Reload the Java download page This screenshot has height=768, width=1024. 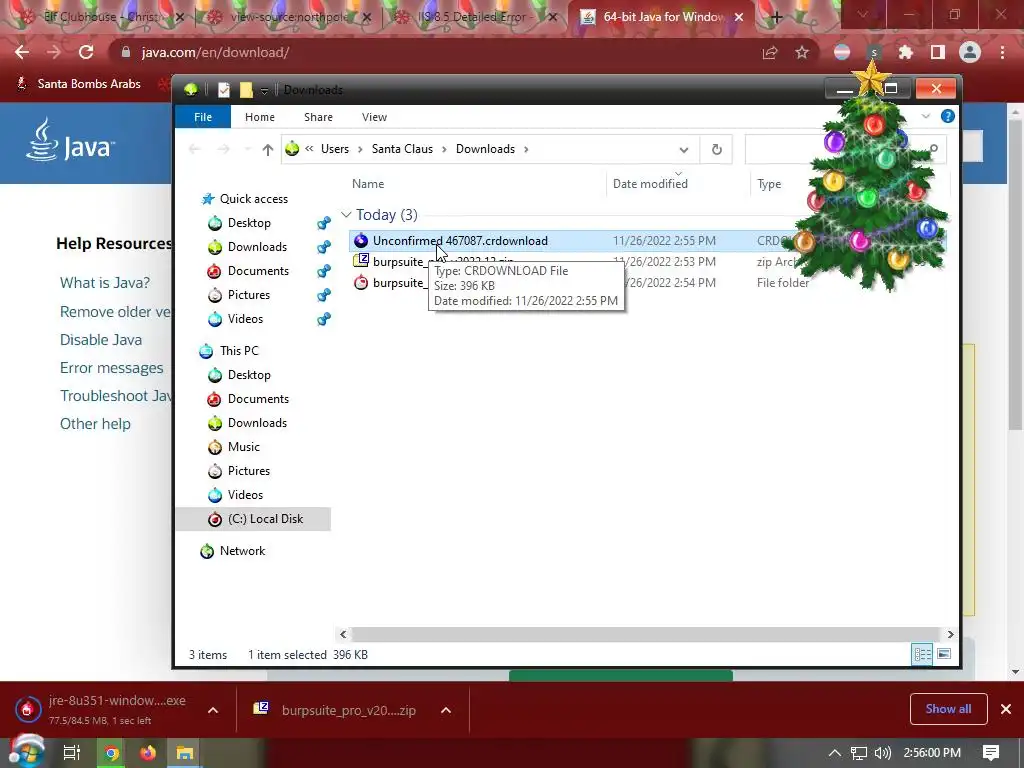86,52
